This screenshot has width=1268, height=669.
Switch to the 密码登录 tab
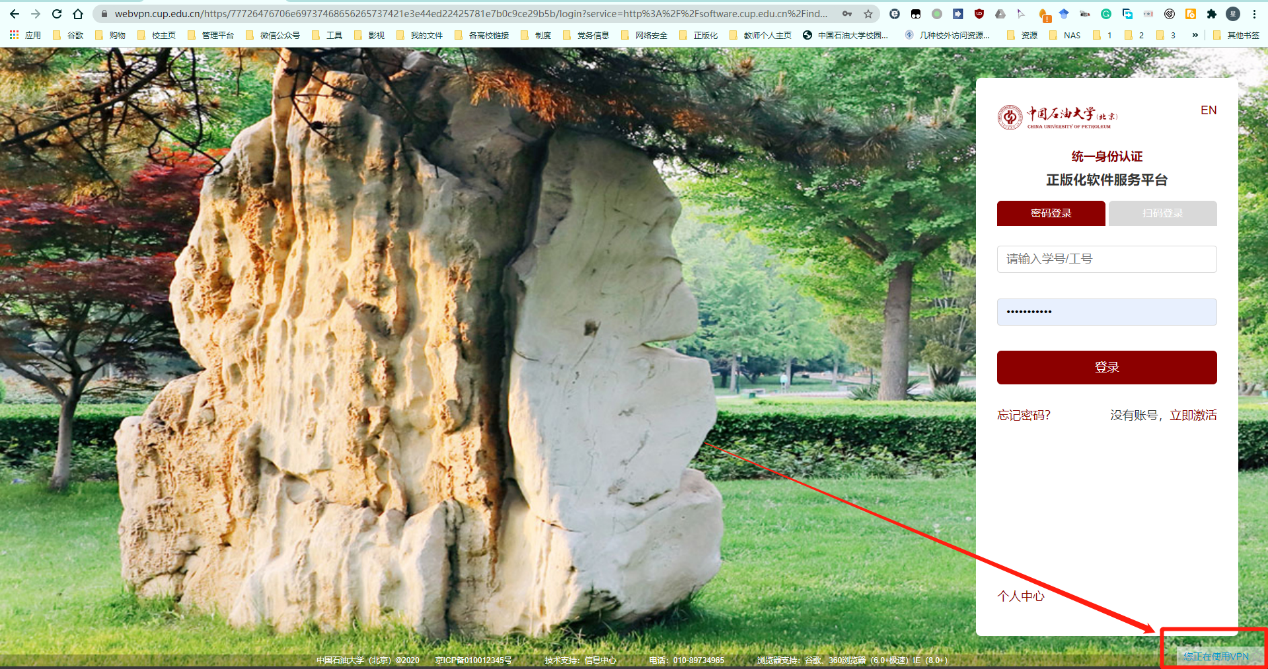click(1051, 213)
